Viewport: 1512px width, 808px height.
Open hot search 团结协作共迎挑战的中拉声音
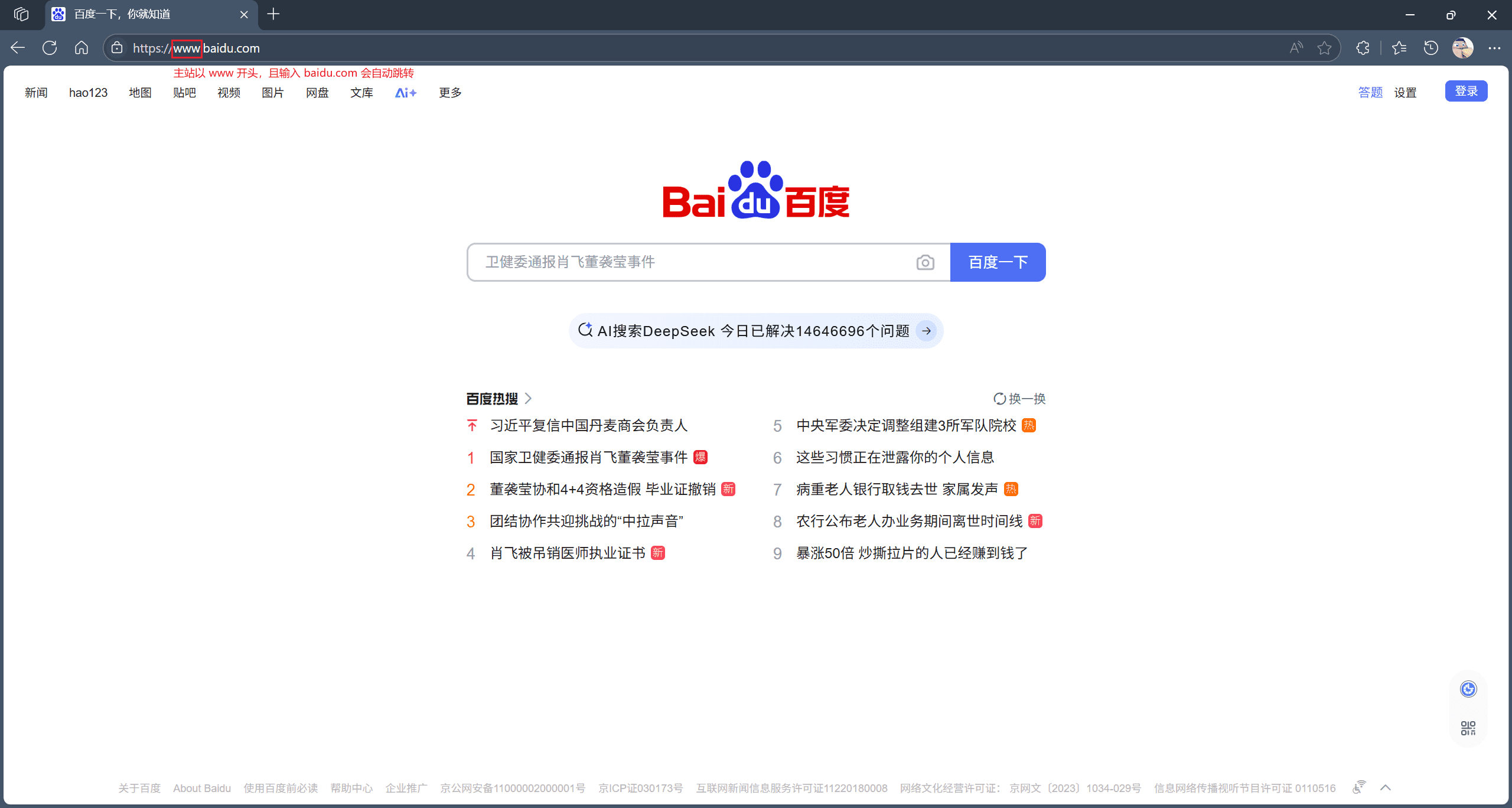(586, 521)
